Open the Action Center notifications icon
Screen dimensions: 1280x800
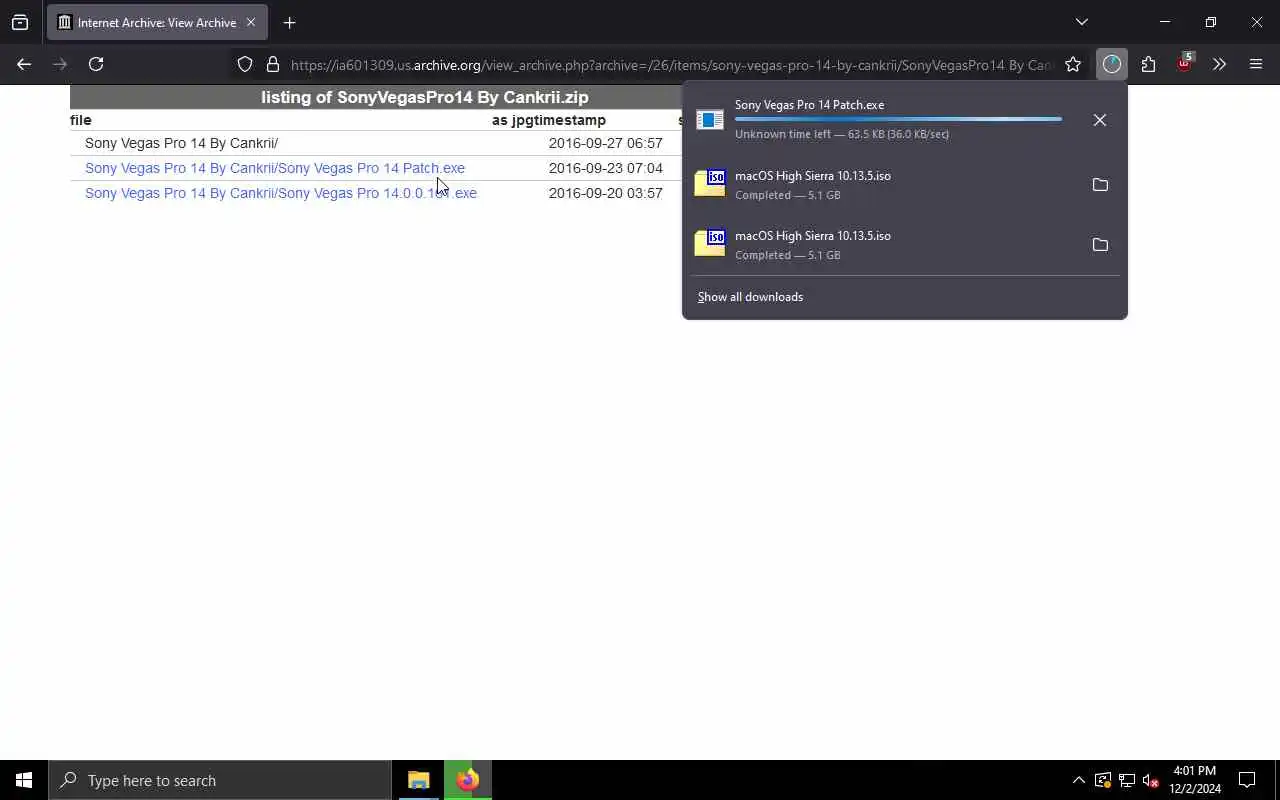pos(1247,780)
